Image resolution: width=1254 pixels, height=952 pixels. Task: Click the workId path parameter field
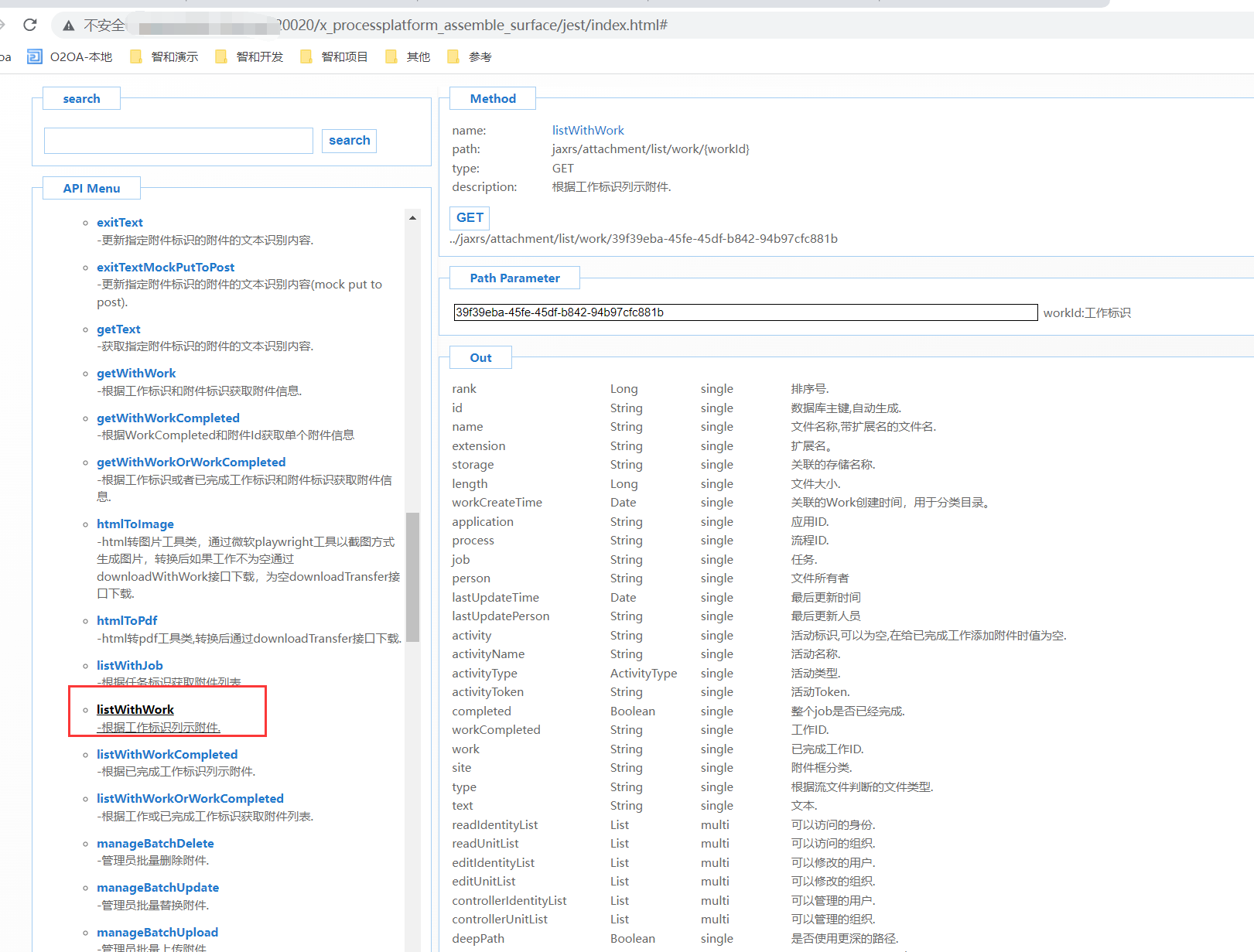coord(745,312)
